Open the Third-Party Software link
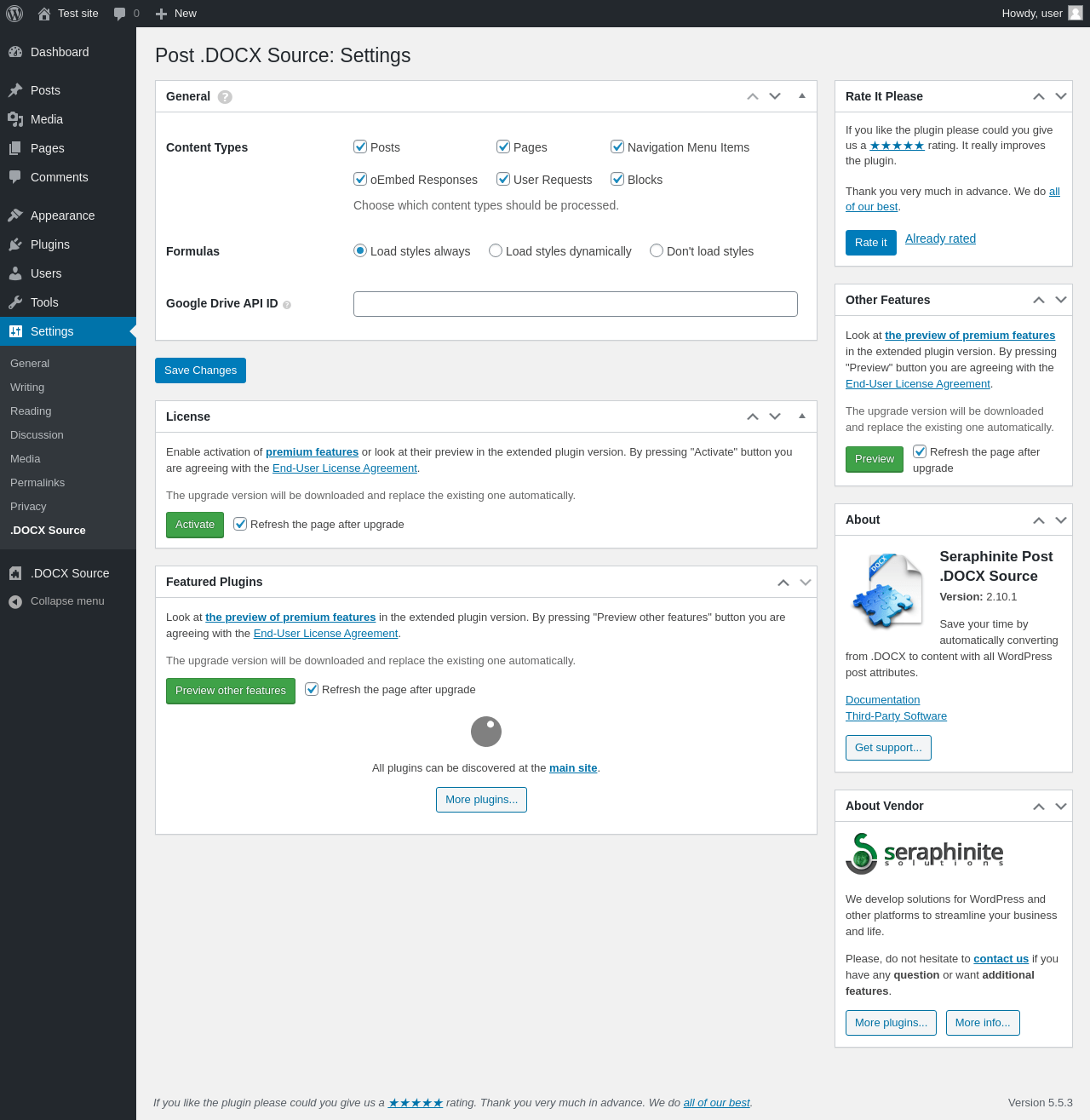Viewport: 1090px width, 1120px height. pos(896,716)
